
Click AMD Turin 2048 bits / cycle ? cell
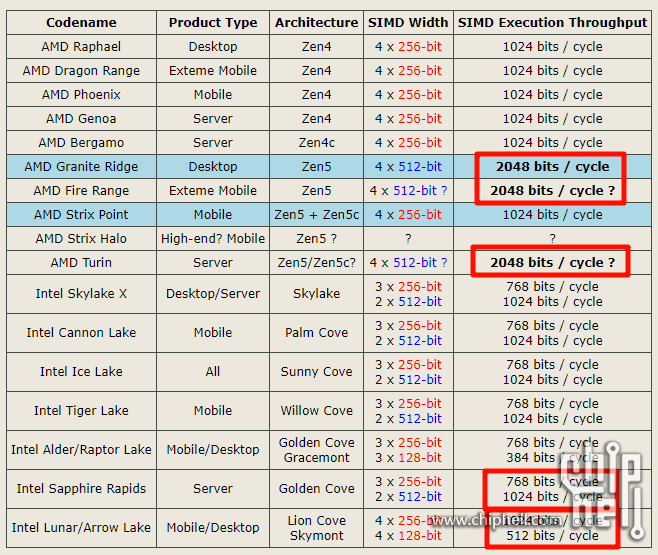tap(552, 263)
